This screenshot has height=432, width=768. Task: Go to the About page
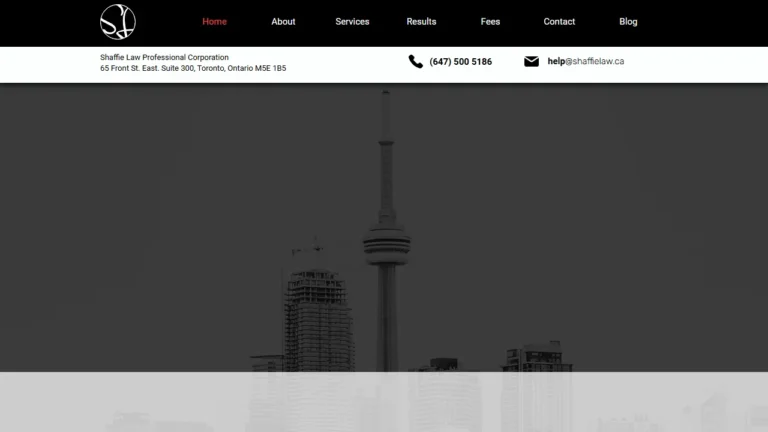point(283,22)
